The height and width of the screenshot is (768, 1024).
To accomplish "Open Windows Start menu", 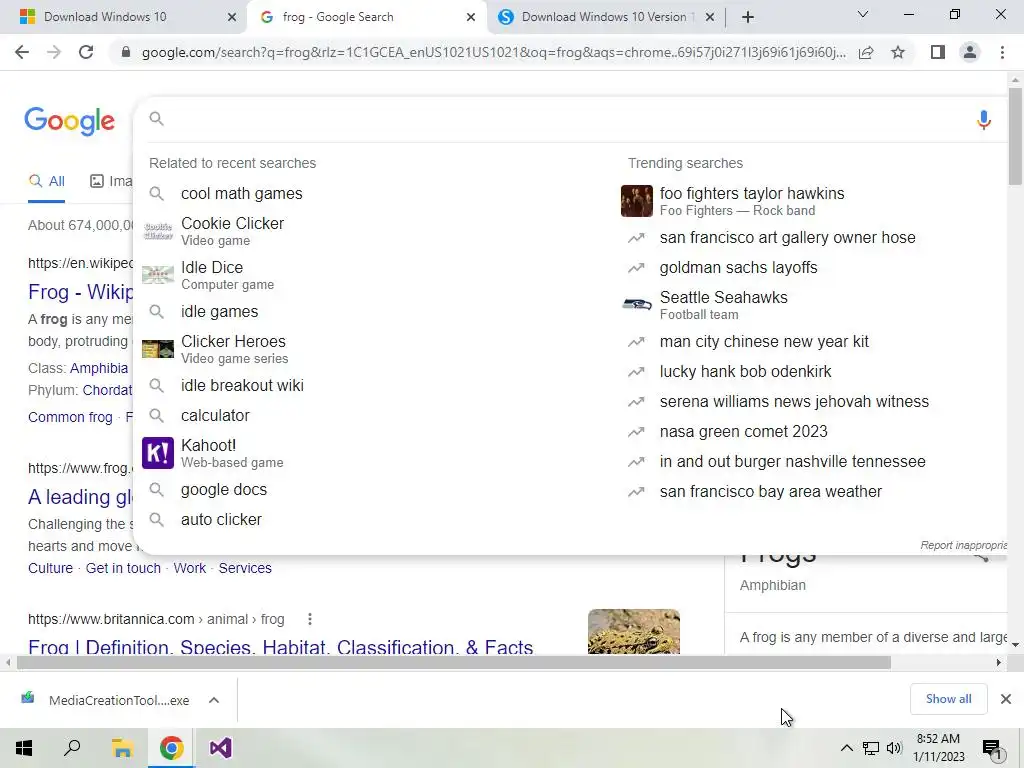I will [24, 748].
